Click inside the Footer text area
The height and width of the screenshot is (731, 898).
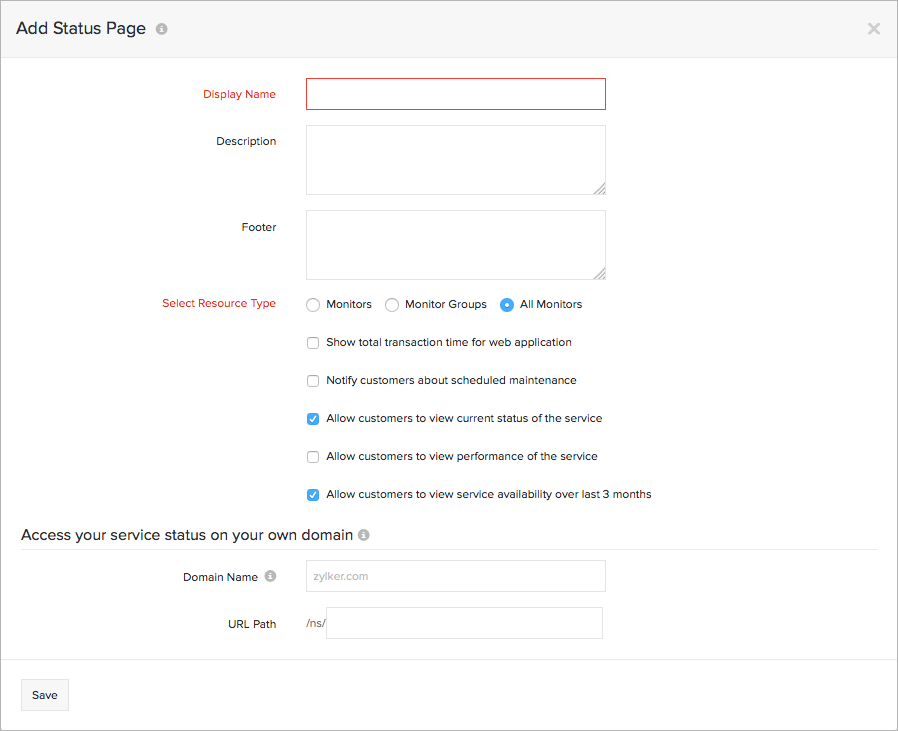pos(455,245)
